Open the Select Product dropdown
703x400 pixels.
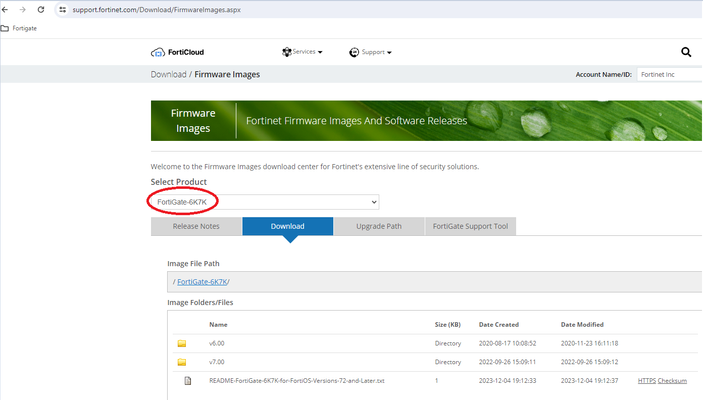coord(265,202)
